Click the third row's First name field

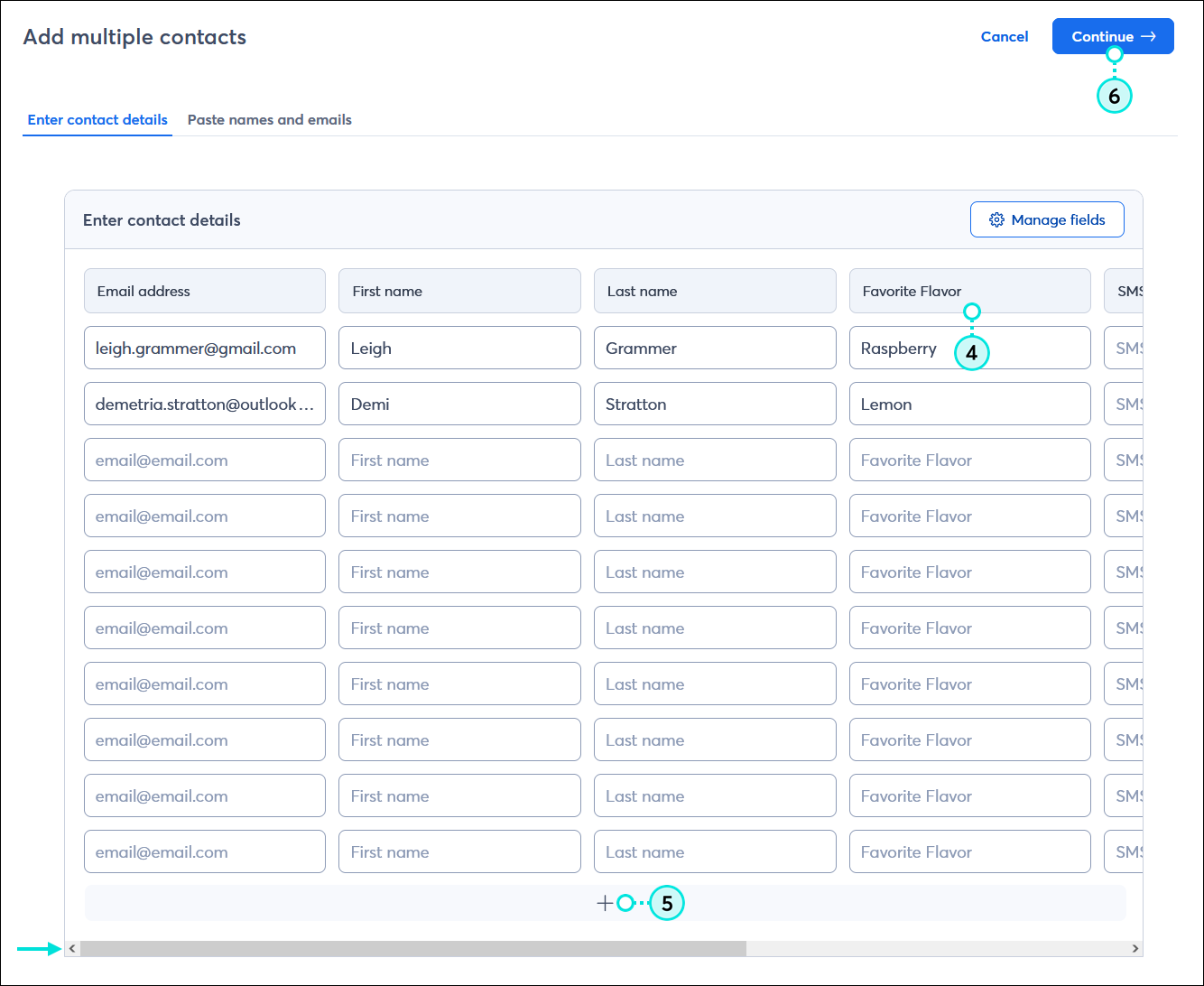tap(459, 460)
